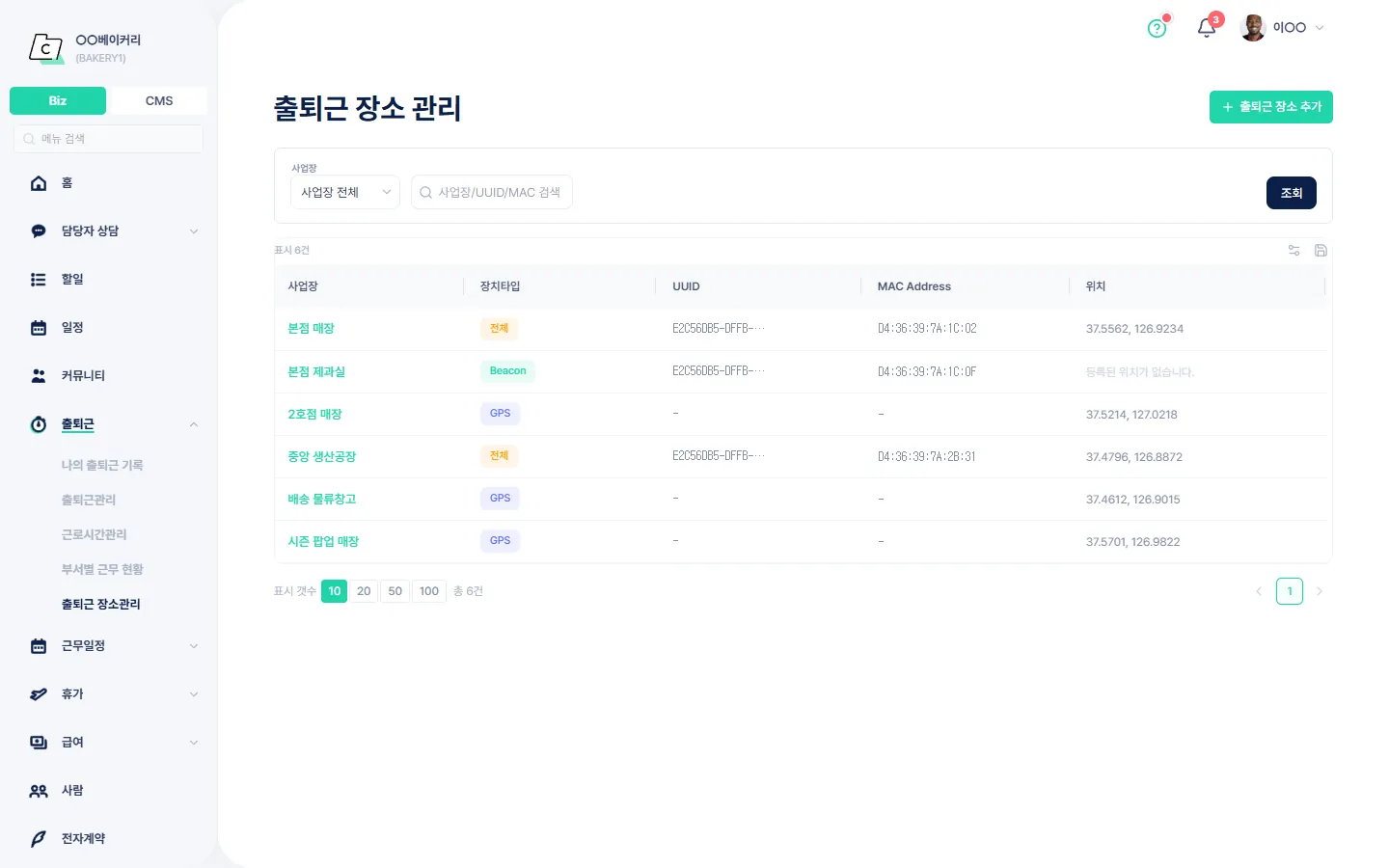Viewport: 1389px width, 868px height.
Task: Open the help question mark icon
Action: click(x=1157, y=28)
